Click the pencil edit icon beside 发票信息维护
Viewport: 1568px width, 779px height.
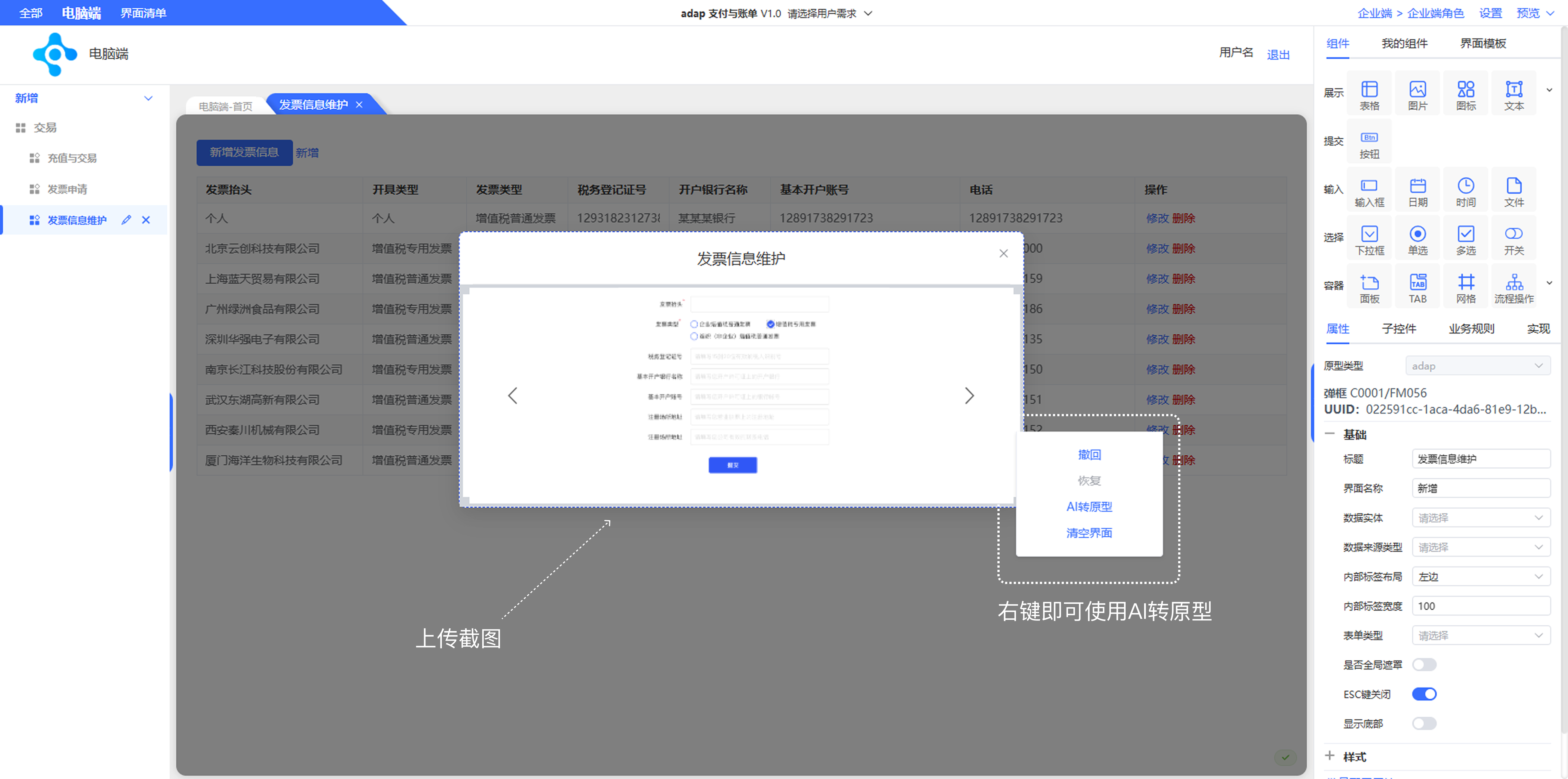pyautogui.click(x=126, y=220)
